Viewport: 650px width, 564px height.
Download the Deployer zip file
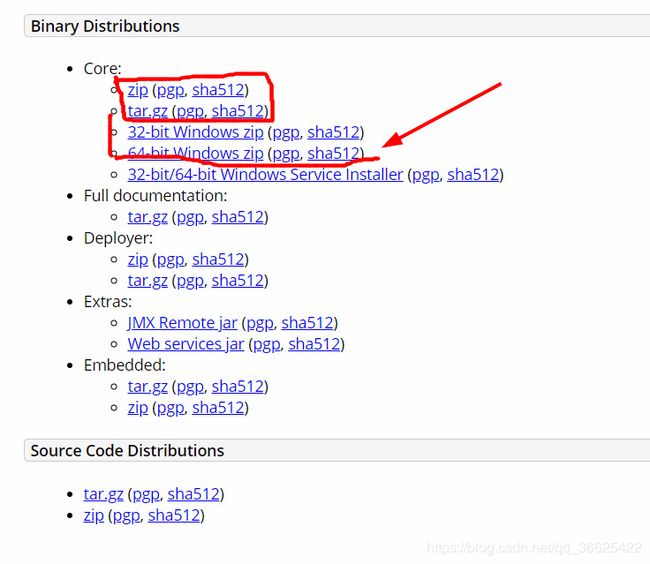(x=138, y=259)
